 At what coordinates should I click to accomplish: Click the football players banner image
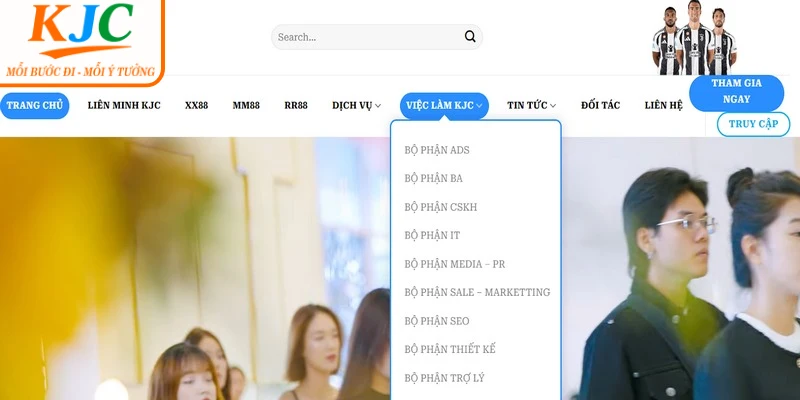pos(693,40)
